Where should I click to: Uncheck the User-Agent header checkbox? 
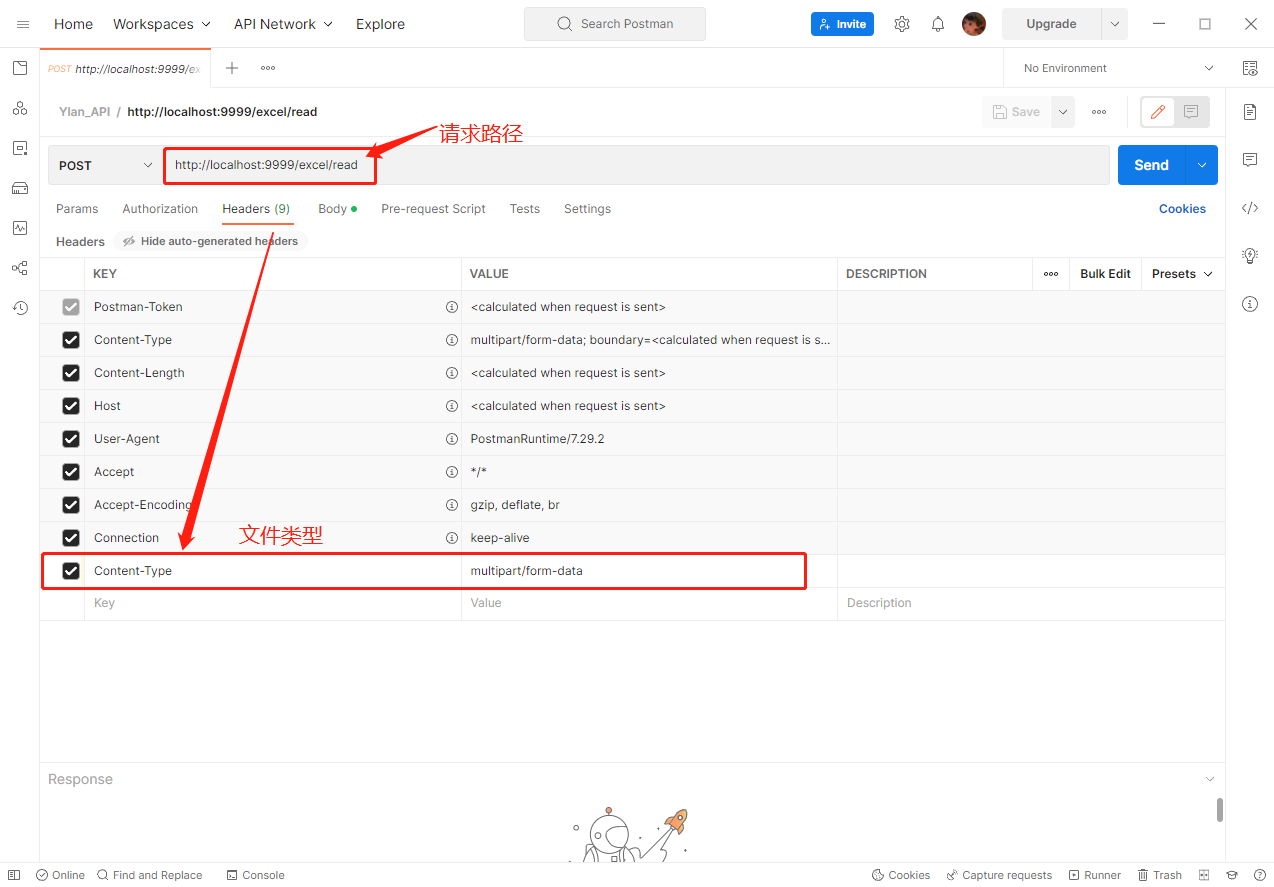[71, 439]
